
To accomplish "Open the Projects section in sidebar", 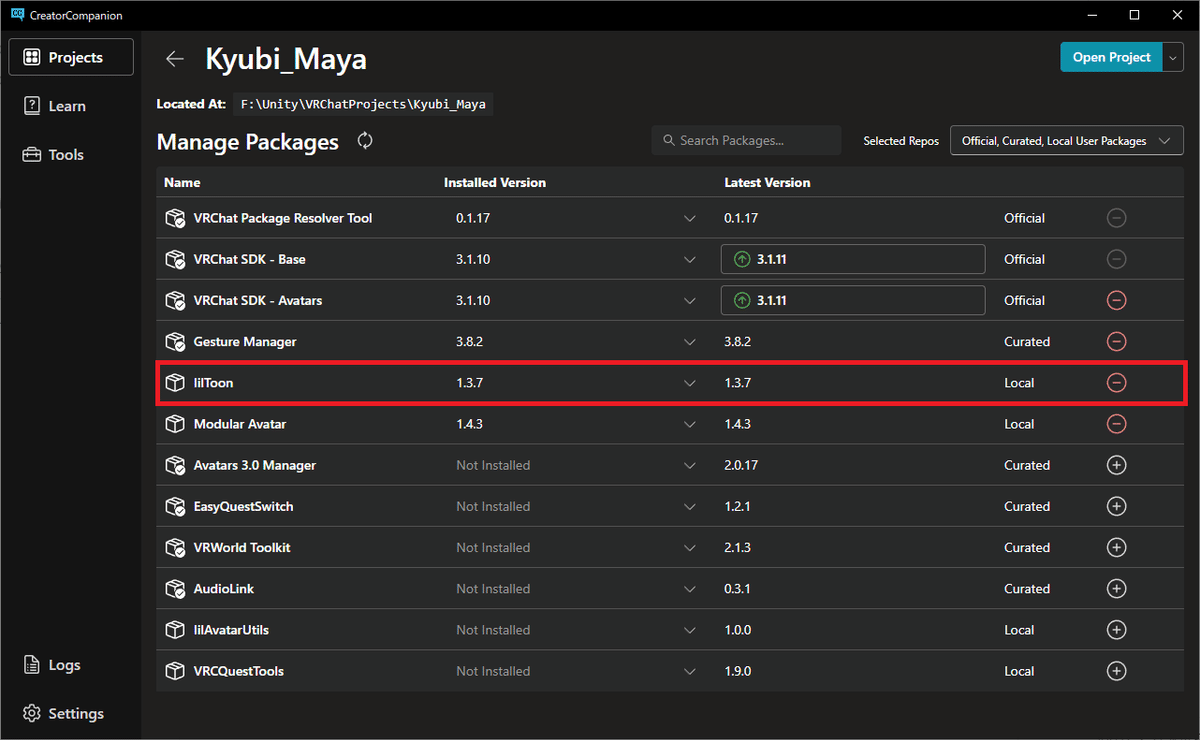I will click(x=71, y=58).
